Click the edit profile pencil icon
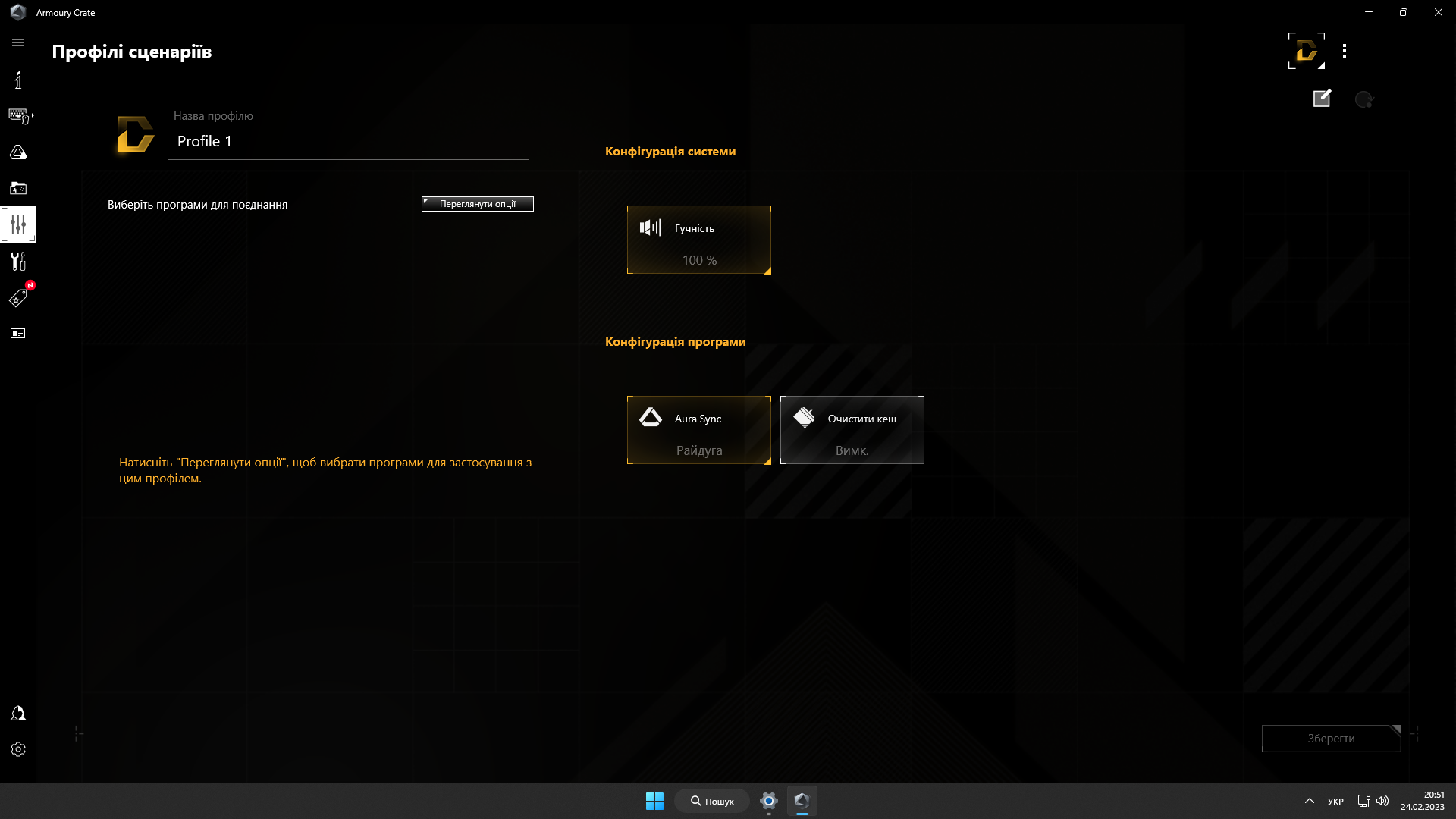1456x819 pixels. pos(1322,99)
